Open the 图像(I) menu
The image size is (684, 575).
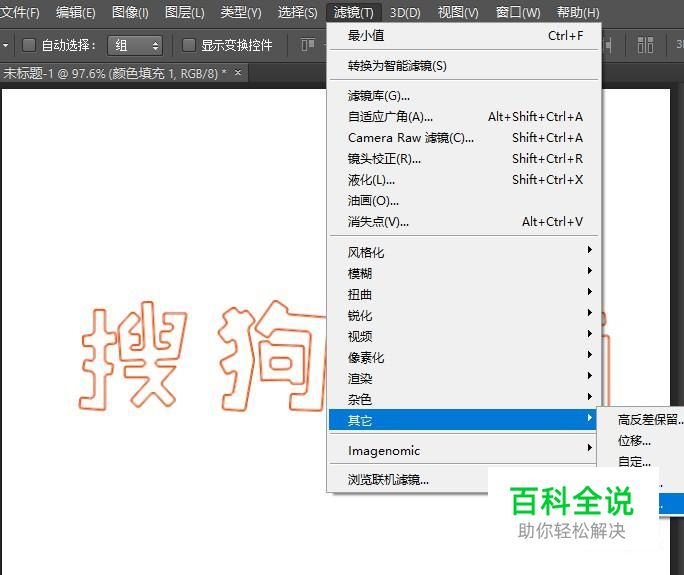coord(130,12)
